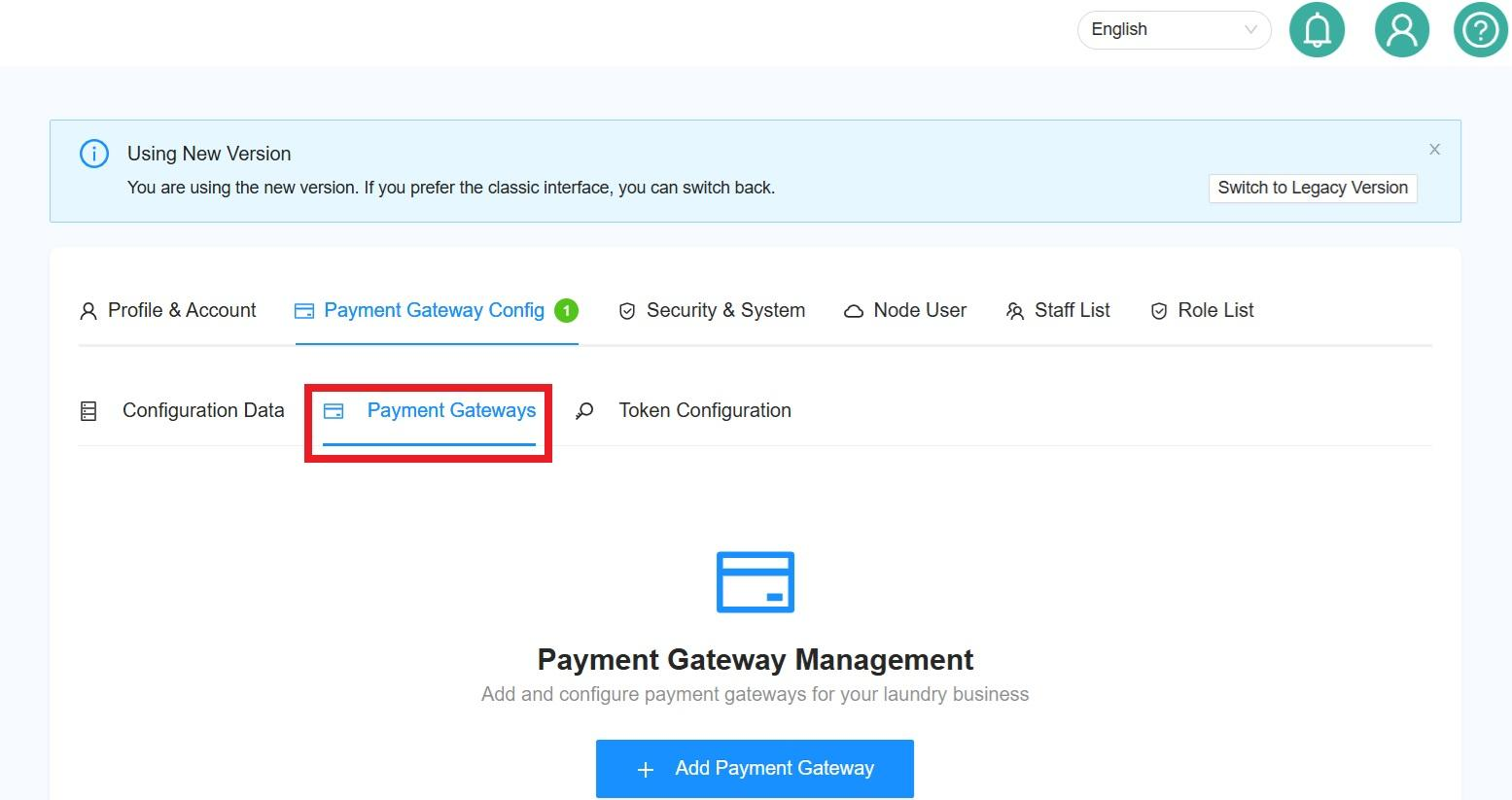Click the text starting 'Add and configure payment gateways'
The width and height of the screenshot is (1512, 800).
click(756, 694)
